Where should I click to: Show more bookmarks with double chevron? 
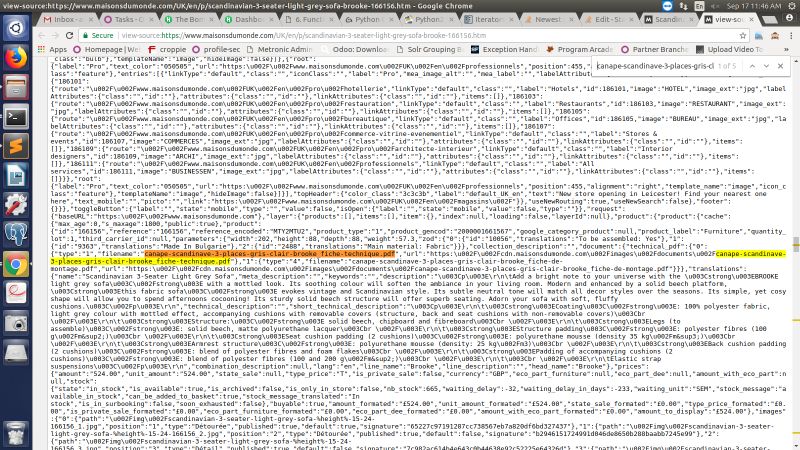[x=786, y=49]
